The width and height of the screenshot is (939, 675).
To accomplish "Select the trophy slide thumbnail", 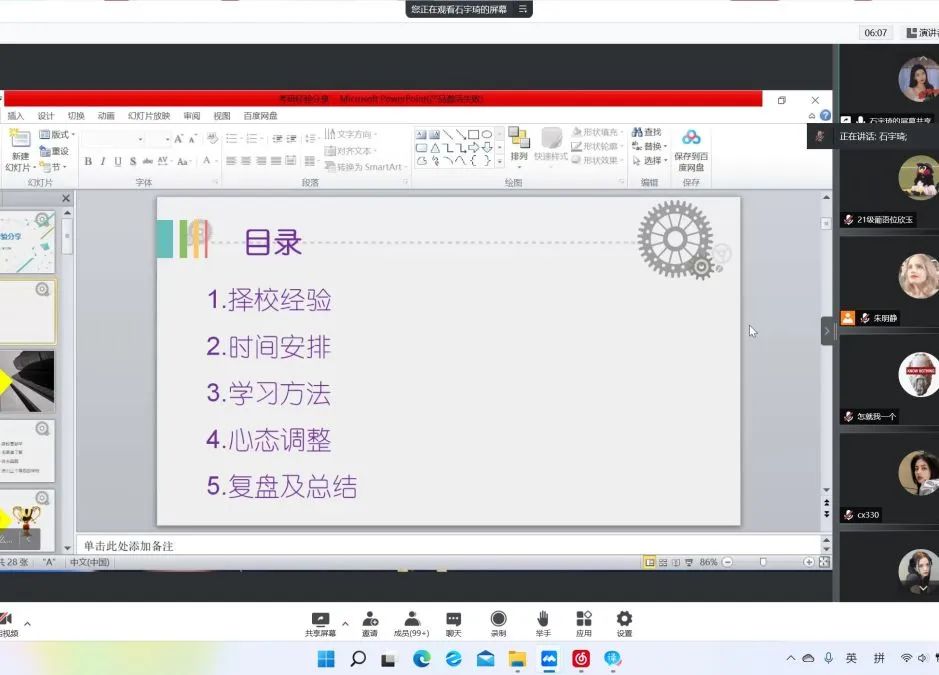I will (28, 520).
